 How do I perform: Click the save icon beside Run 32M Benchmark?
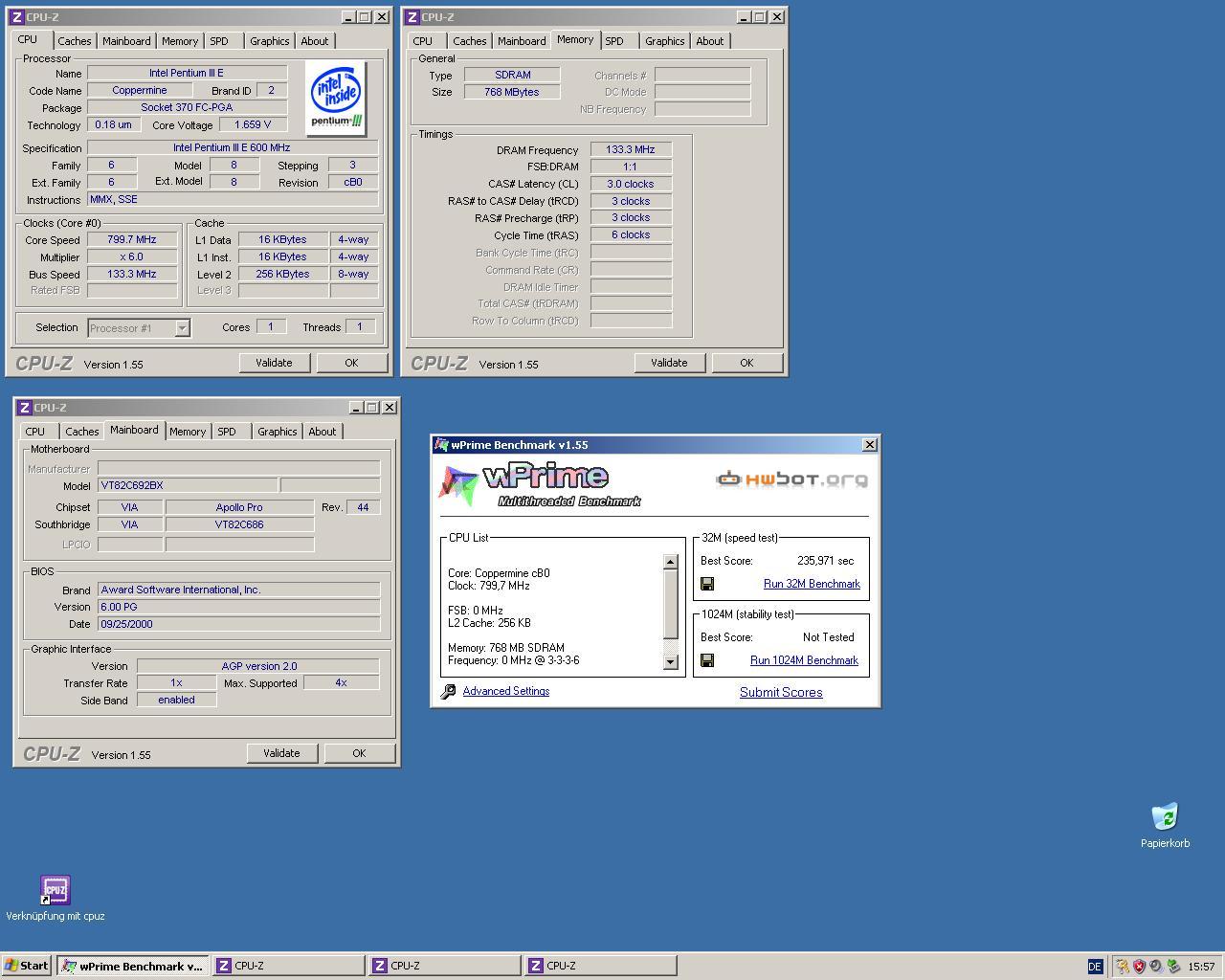707,584
